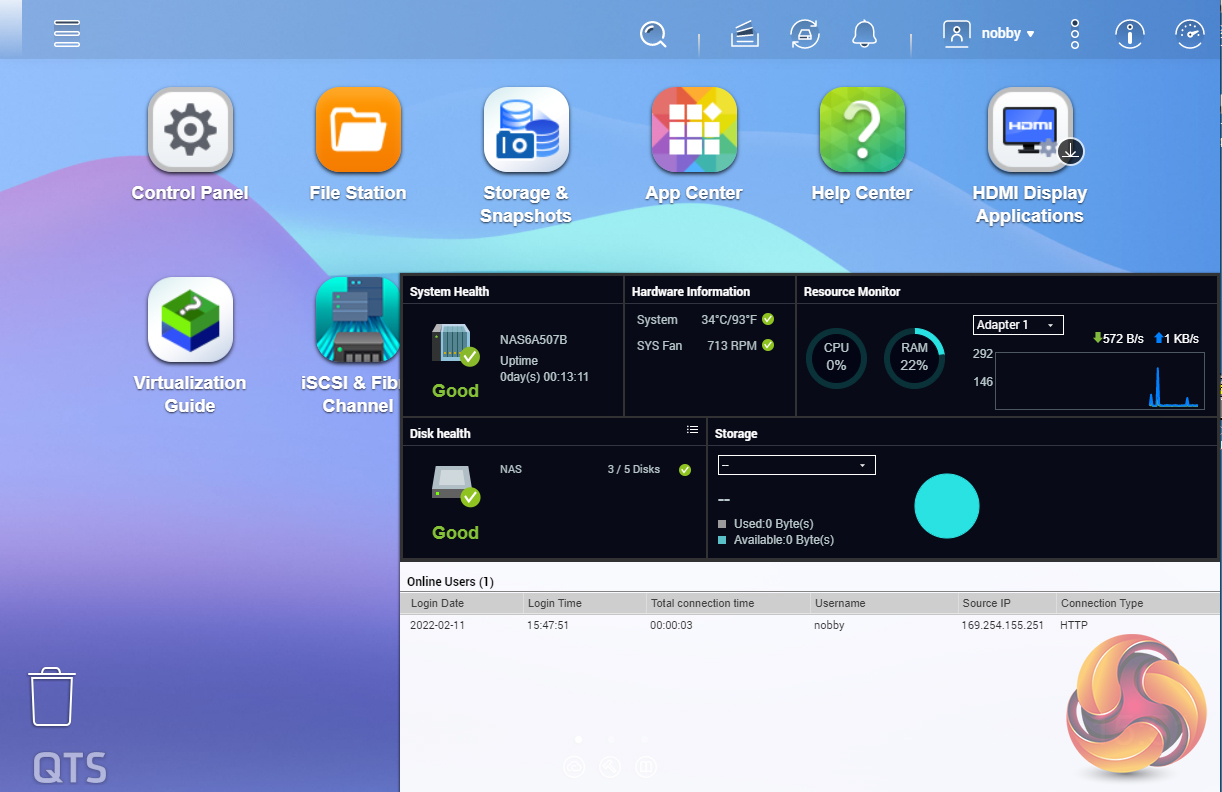This screenshot has width=1222, height=792.
Task: Open the main hamburger menu
Action: pos(67,33)
